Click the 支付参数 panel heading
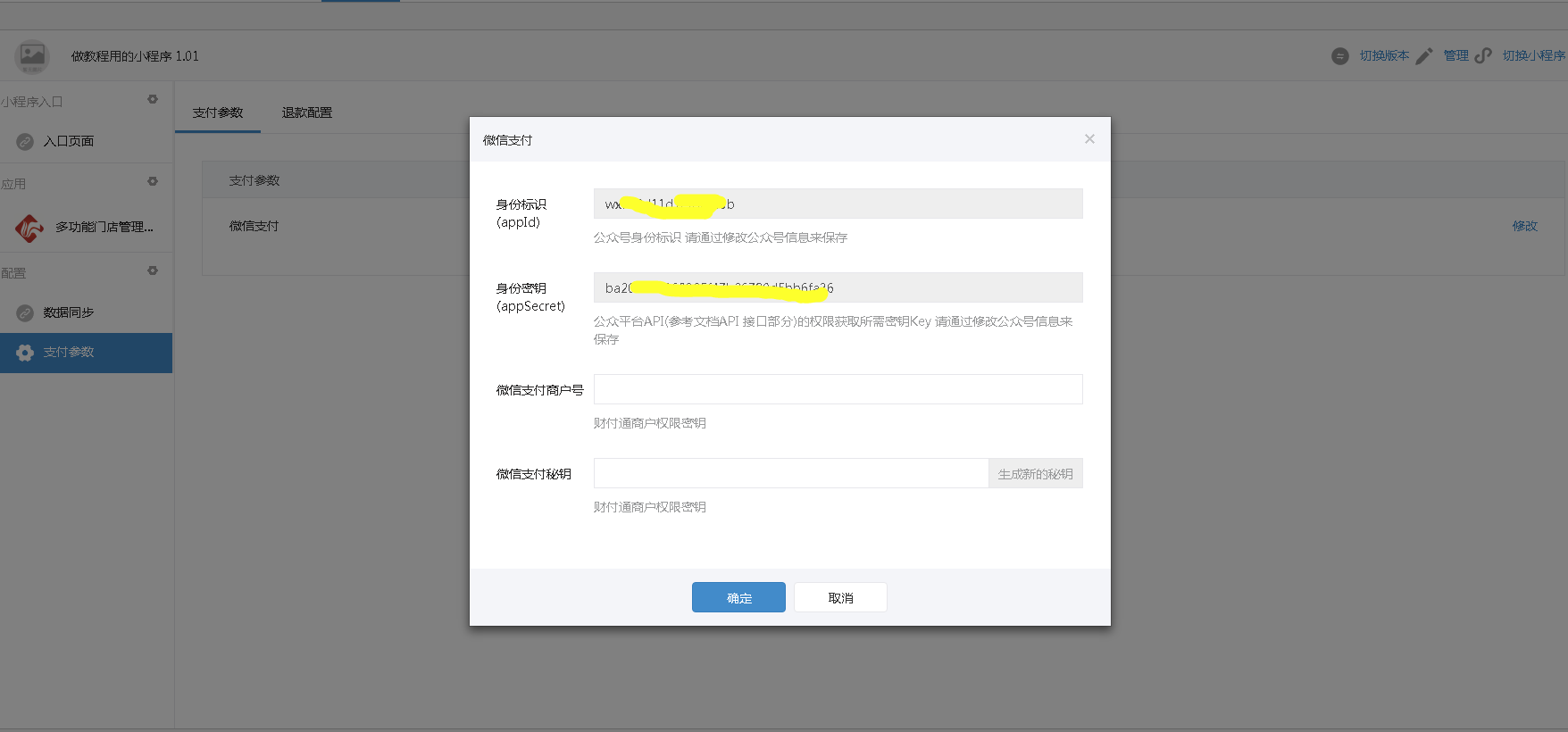 (254, 180)
